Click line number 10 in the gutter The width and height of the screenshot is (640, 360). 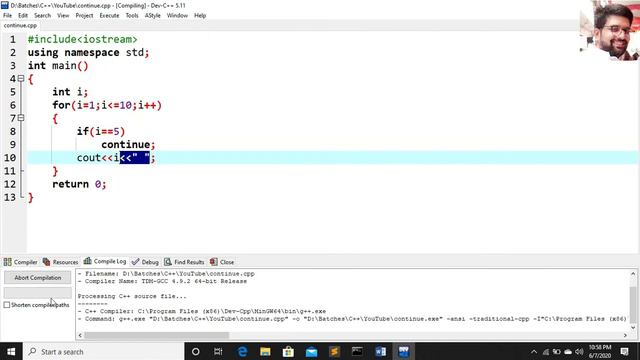click(10, 158)
